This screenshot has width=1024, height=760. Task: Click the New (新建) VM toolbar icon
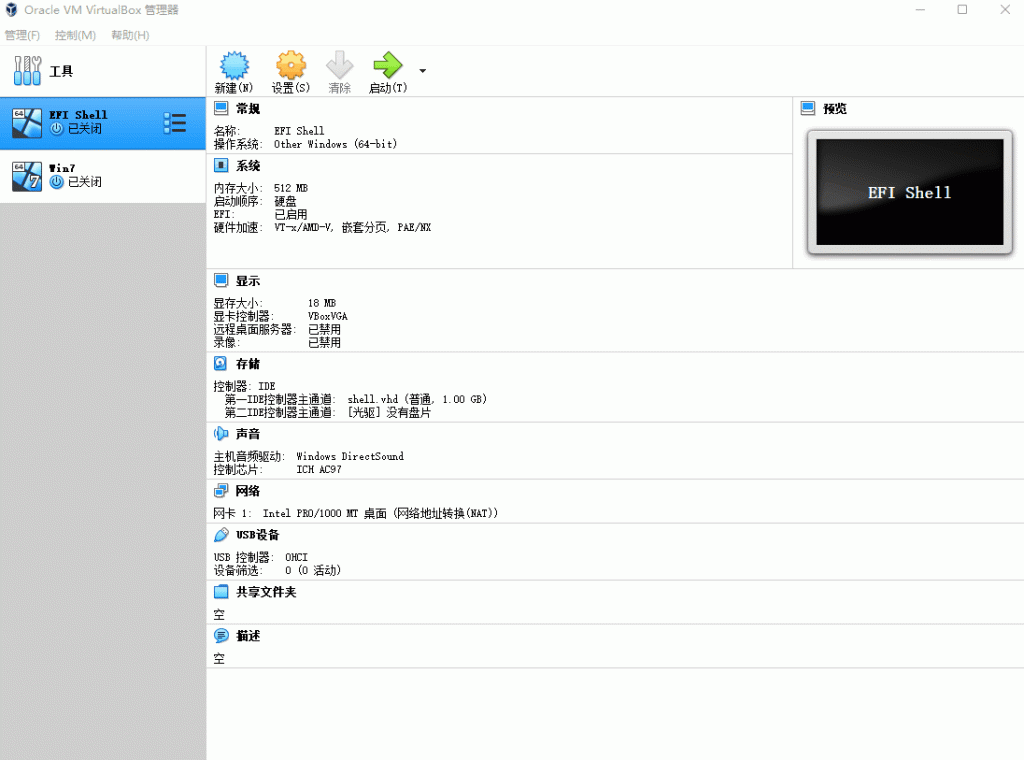coord(233,67)
